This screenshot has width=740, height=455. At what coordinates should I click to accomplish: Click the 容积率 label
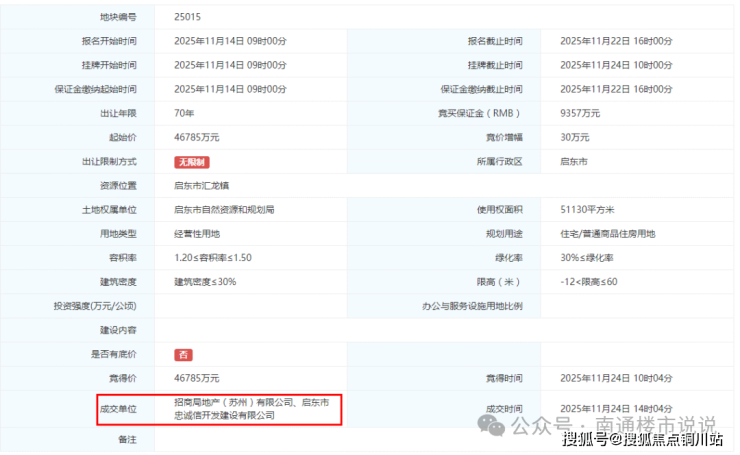pyautogui.click(x=123, y=258)
